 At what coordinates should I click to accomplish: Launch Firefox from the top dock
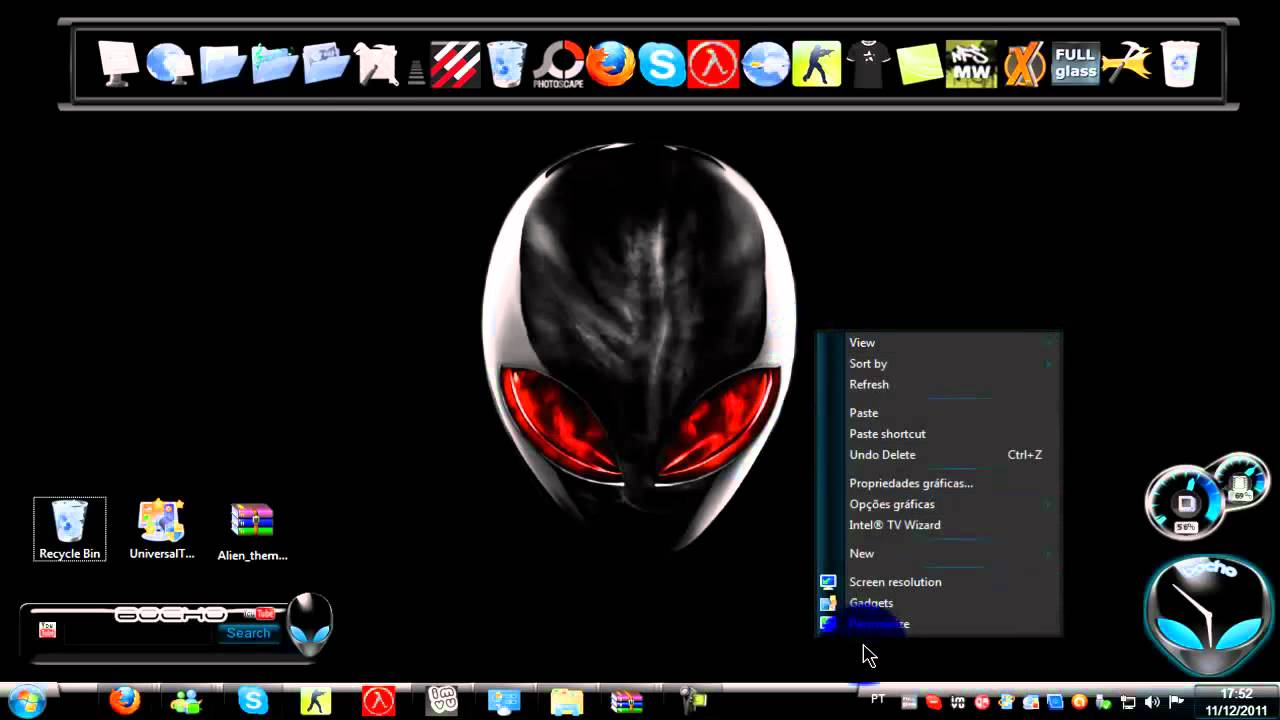pos(610,64)
